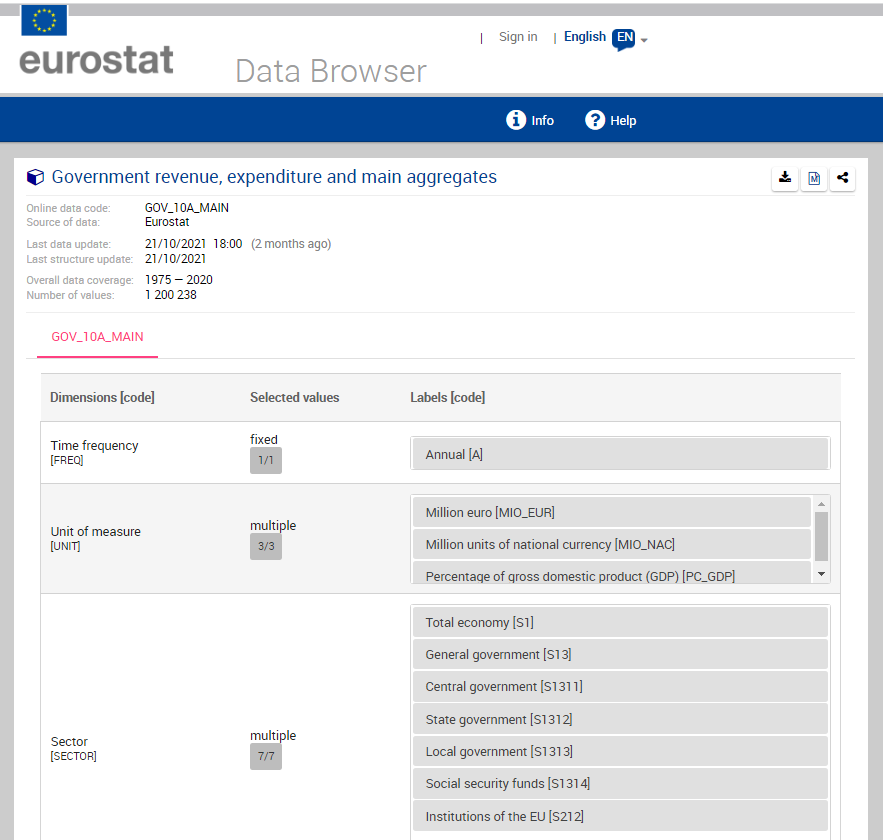Click the download dataset icon
Image resolution: width=883 pixels, height=840 pixels.
point(785,178)
